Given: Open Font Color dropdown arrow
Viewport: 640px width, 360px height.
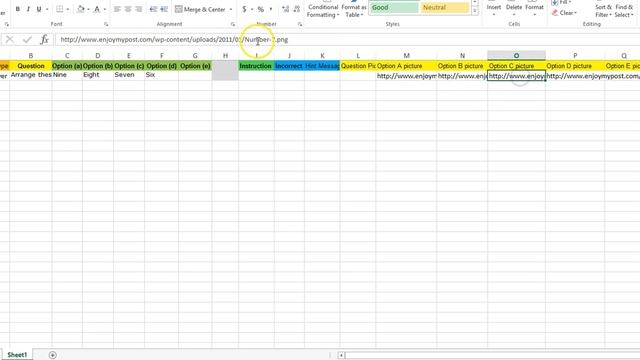Looking at the screenshot, I should pos(104,9).
